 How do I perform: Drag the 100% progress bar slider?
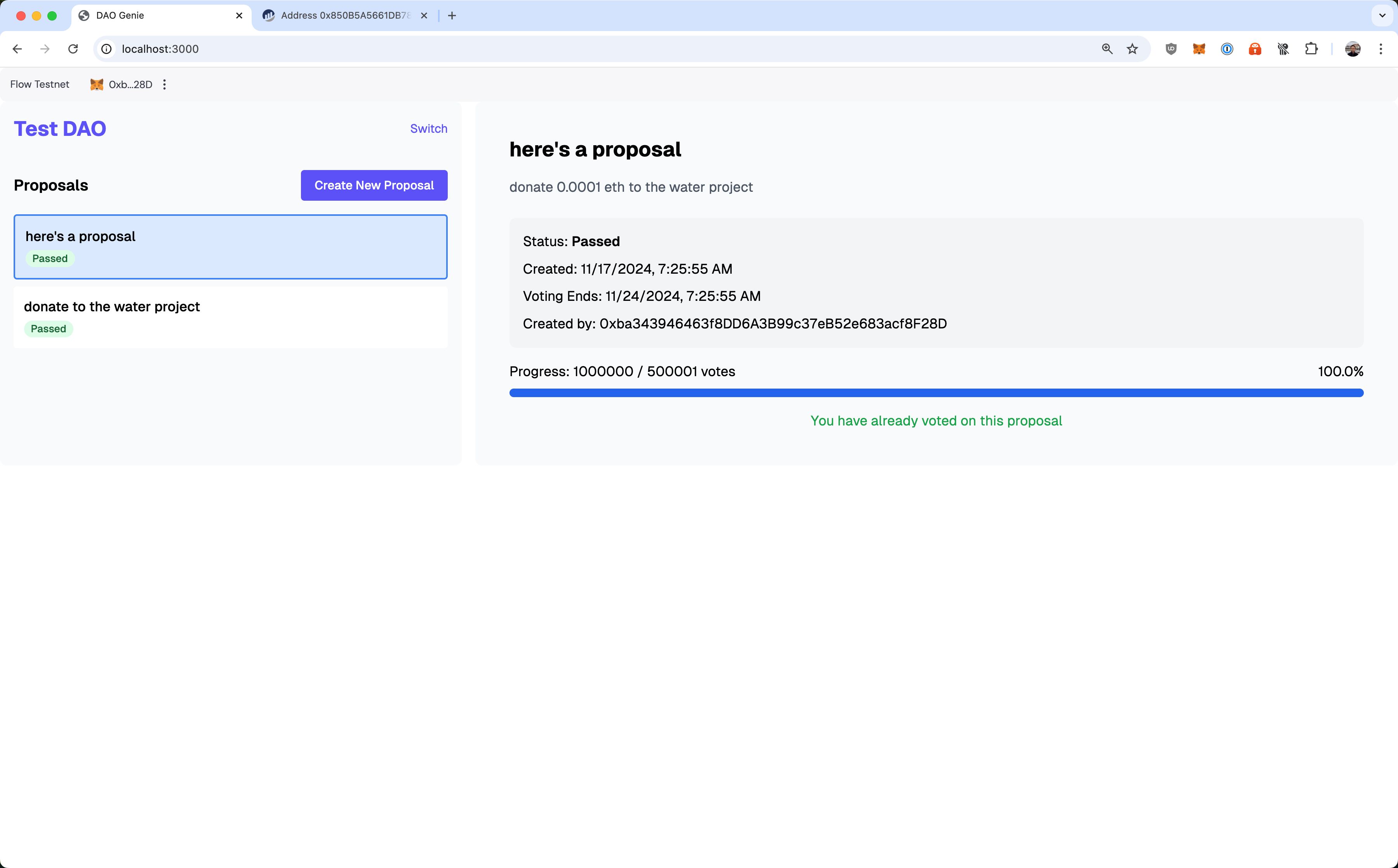coord(1361,392)
